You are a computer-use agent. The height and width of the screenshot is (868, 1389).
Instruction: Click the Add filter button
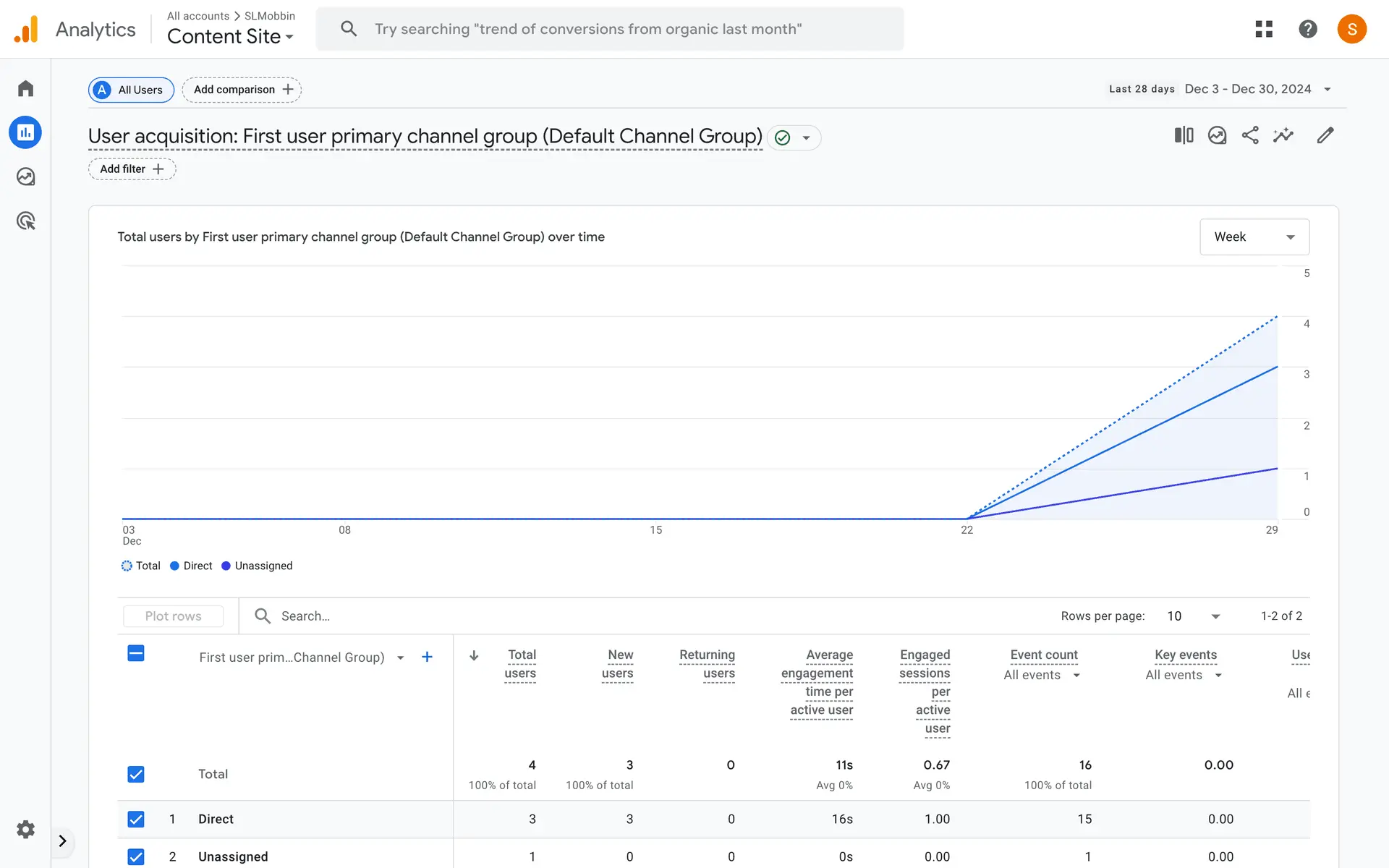click(132, 169)
